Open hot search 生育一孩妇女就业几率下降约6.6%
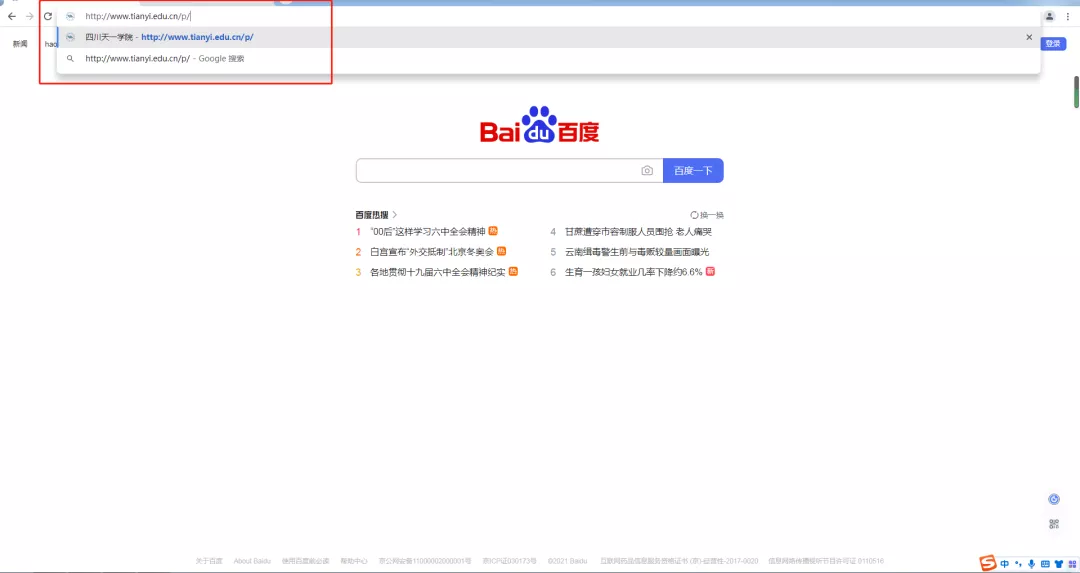This screenshot has height=573, width=1080. tap(634, 272)
